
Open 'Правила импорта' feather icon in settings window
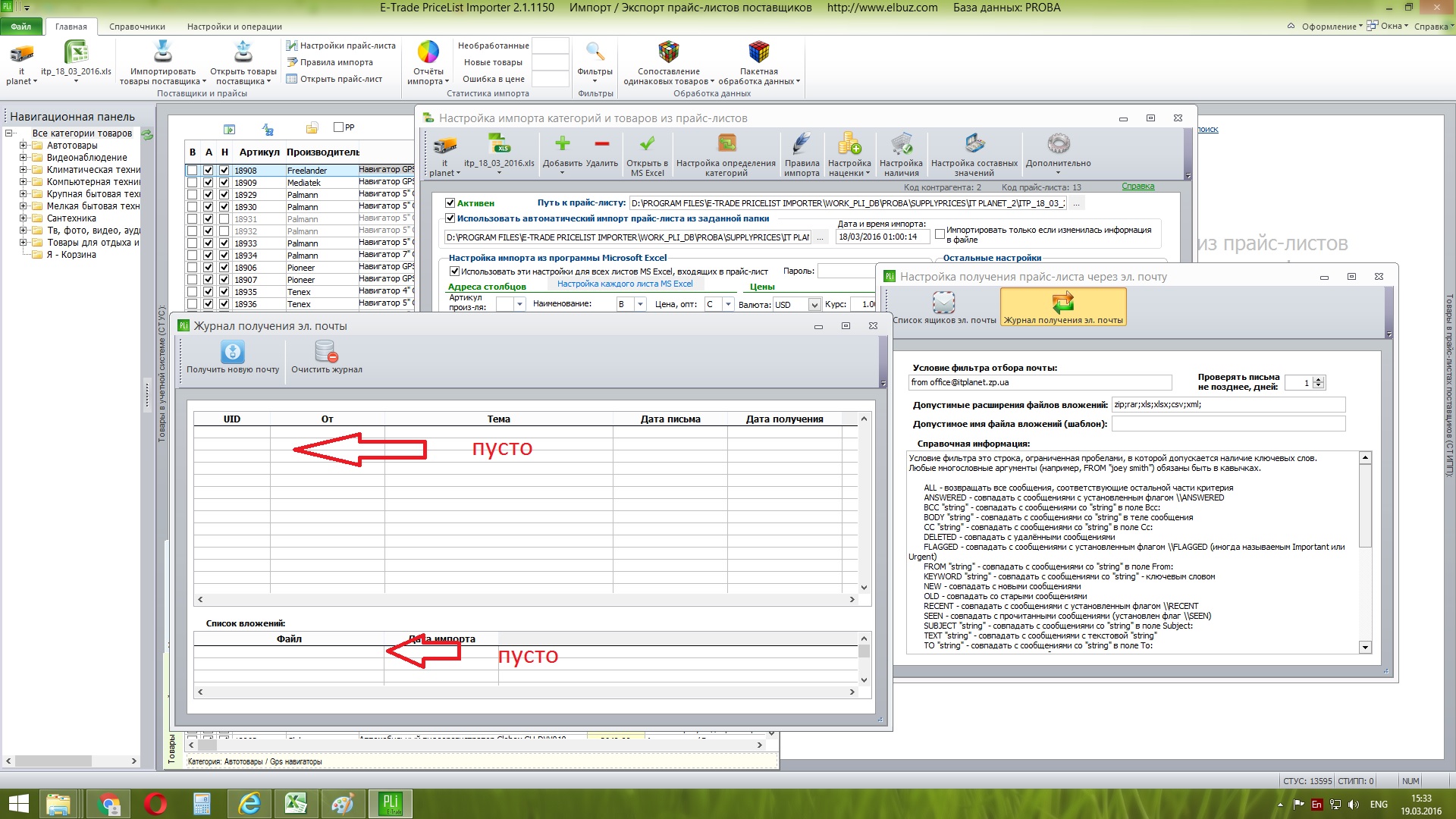tap(802, 144)
